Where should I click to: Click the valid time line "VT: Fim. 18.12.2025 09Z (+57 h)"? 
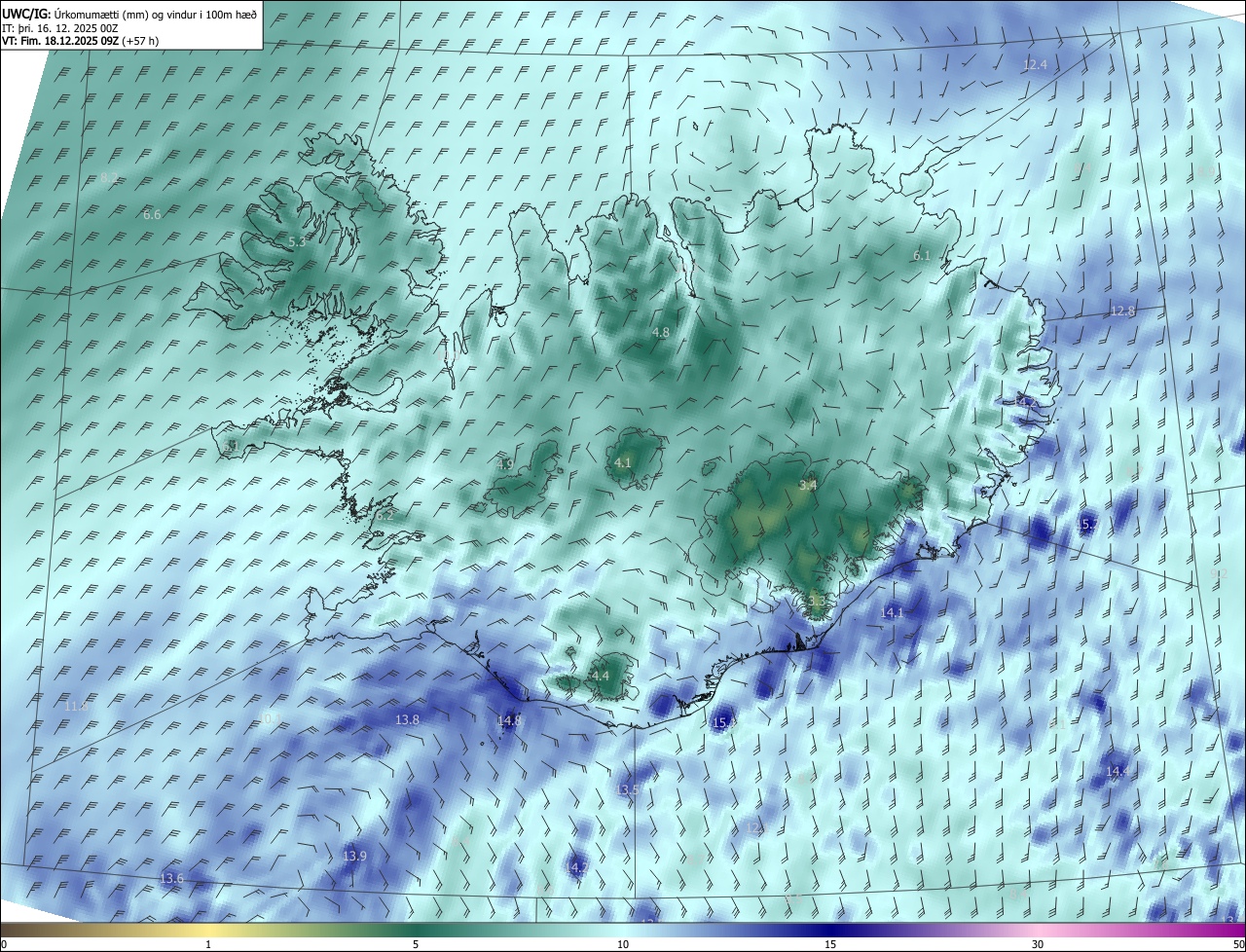click(x=81, y=41)
